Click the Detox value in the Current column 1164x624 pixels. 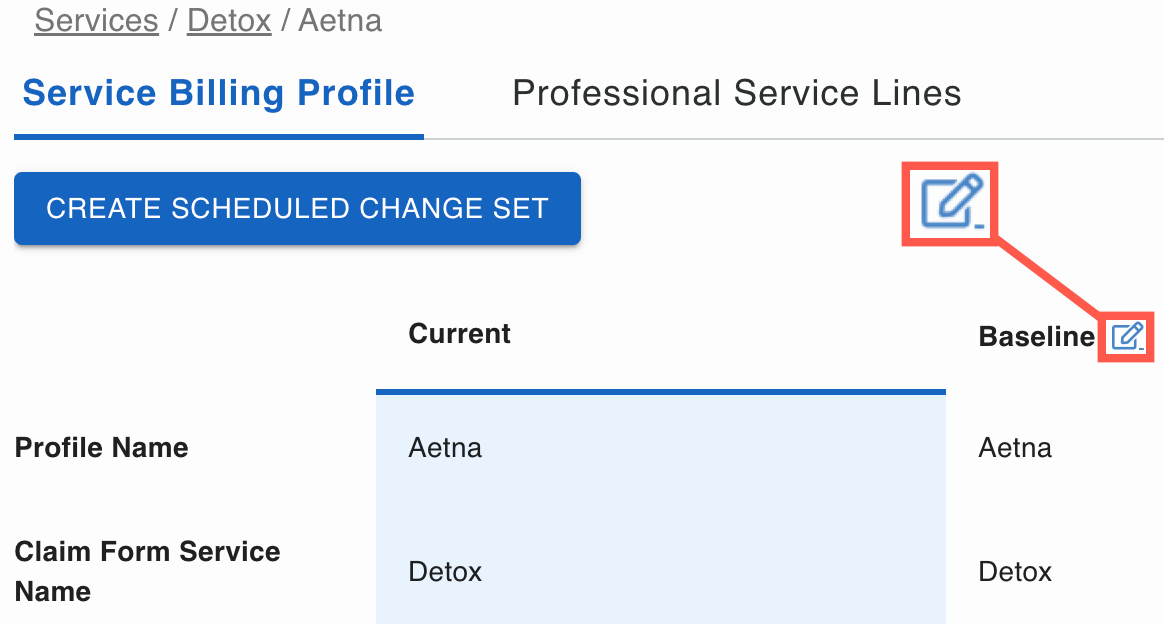pyautogui.click(x=445, y=572)
